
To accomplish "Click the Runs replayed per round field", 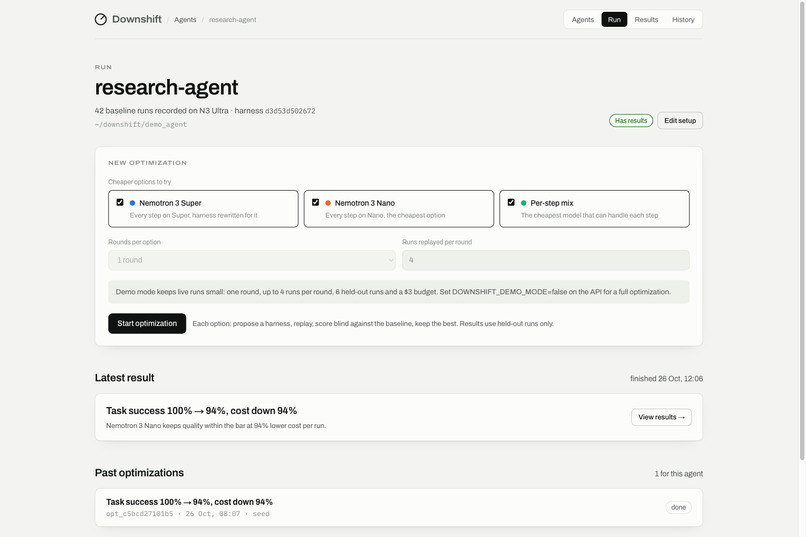I will tap(545, 260).
